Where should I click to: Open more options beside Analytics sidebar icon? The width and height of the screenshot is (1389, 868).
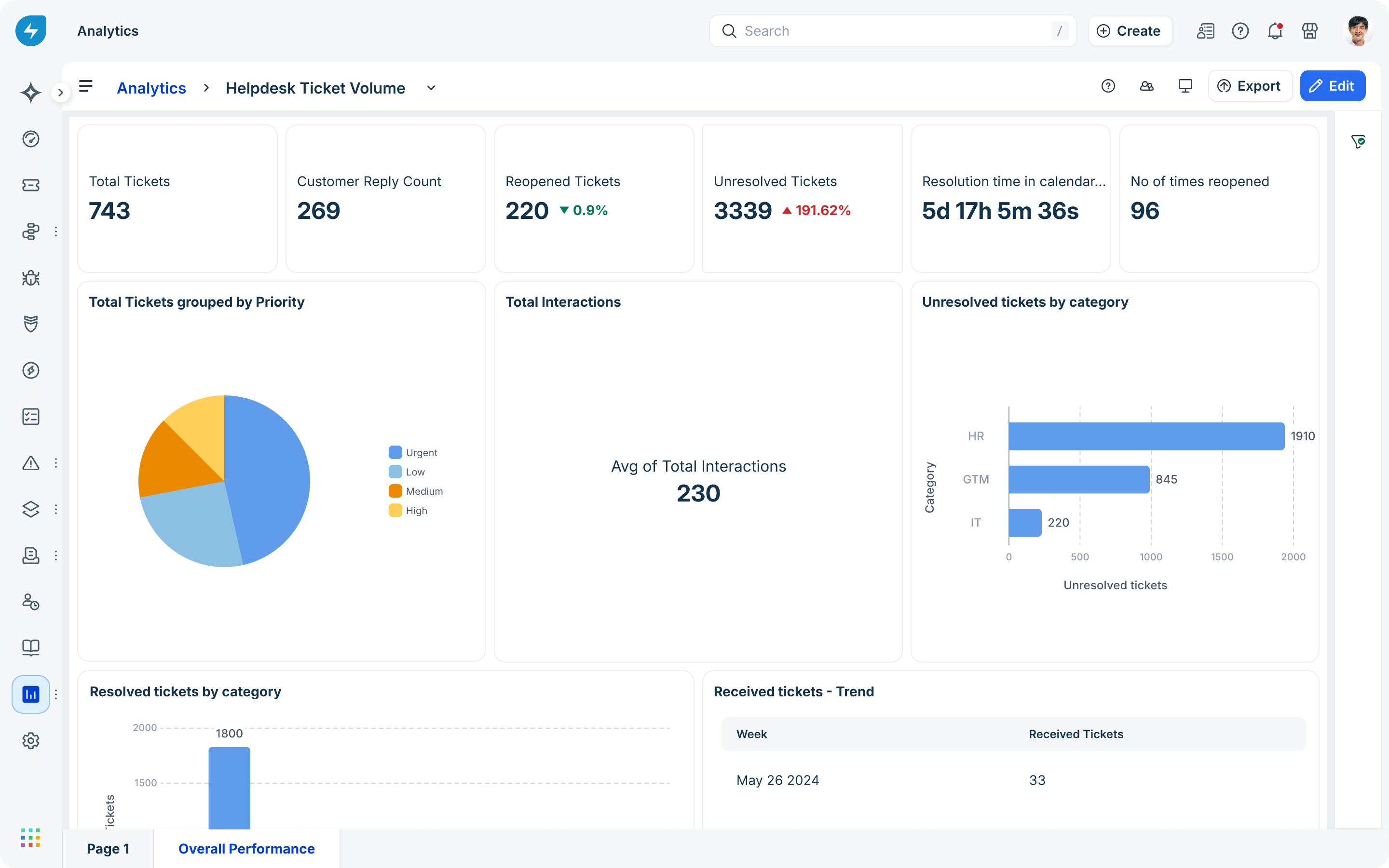click(55, 694)
